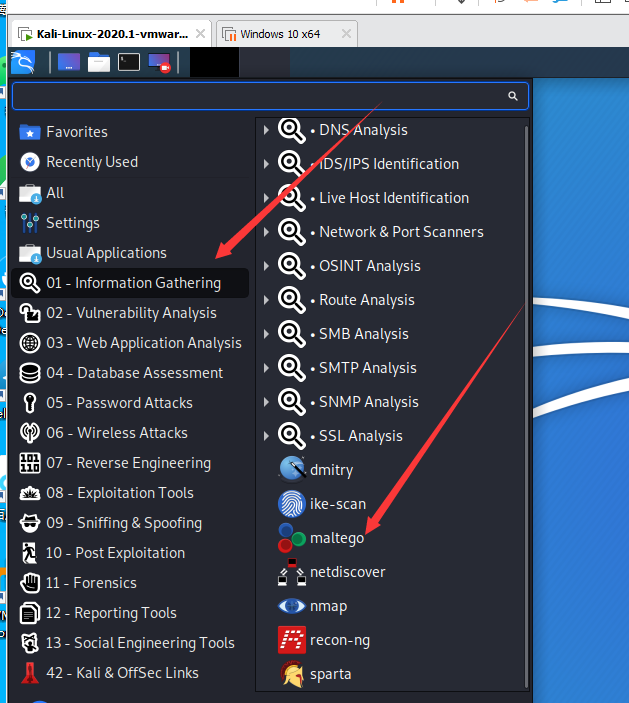The width and height of the screenshot is (629, 703).
Task: Click the 07 - Reverse Engineering binary icon
Action: 30,463
